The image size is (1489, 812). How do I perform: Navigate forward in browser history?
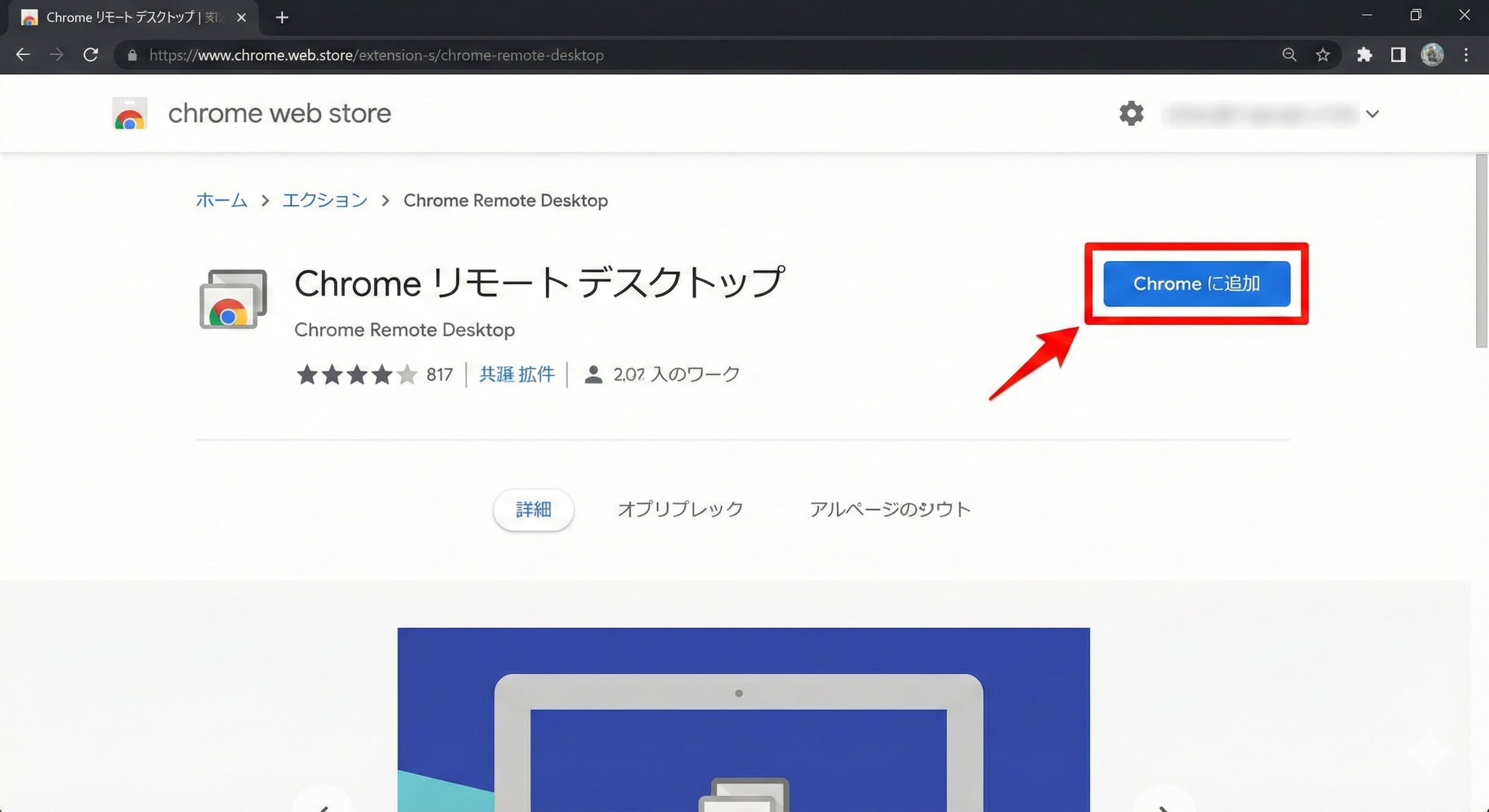(x=57, y=54)
